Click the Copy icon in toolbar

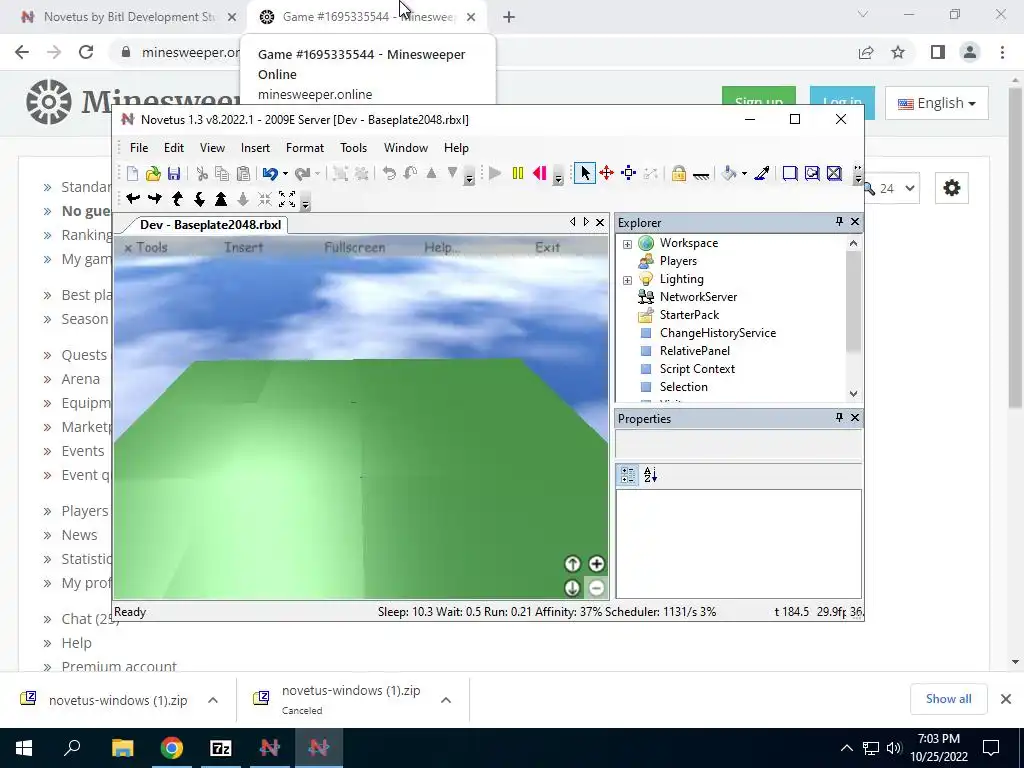222,174
